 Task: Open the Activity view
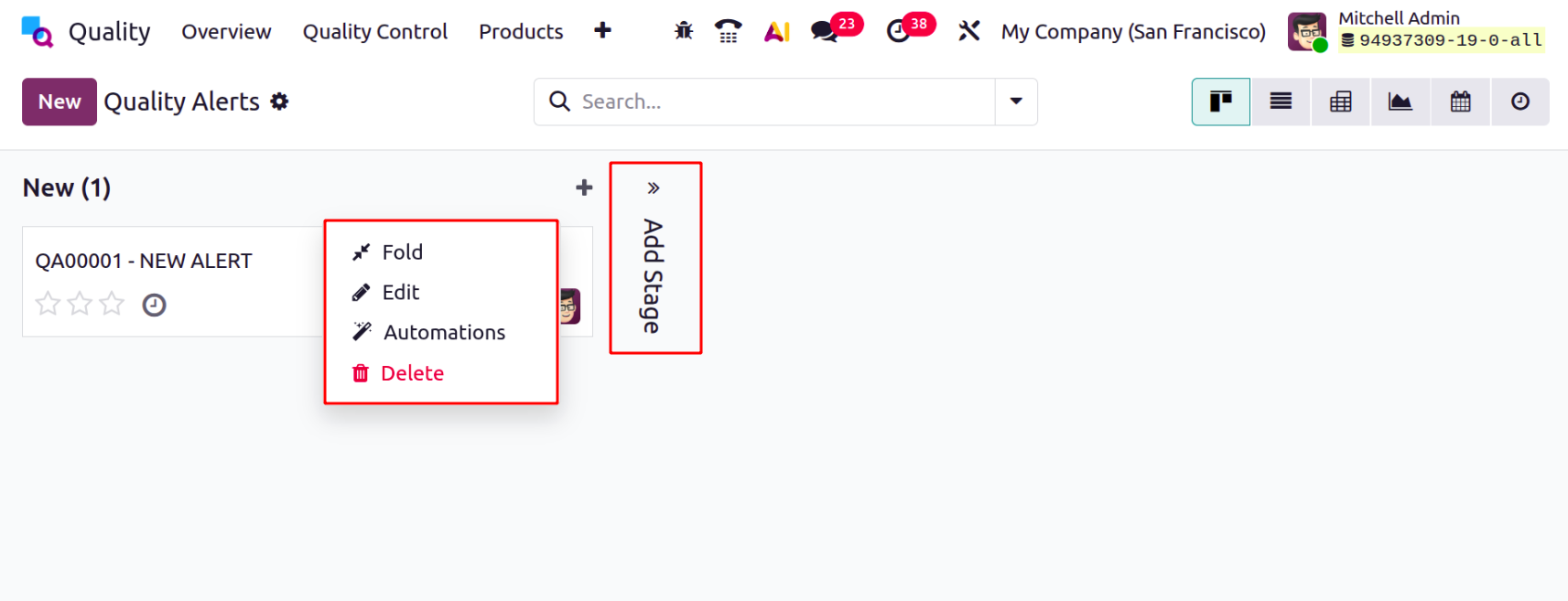(1519, 102)
